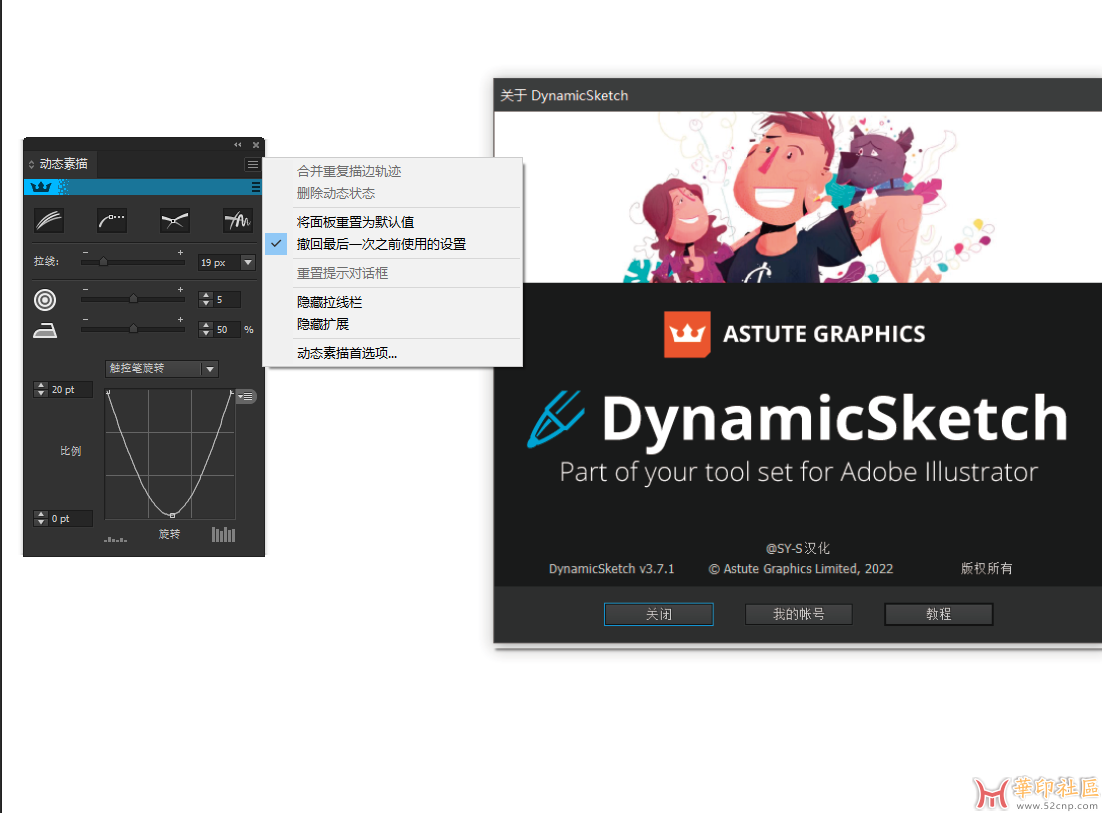
Task: Open the blue bar's hamburger menu
Action: pyautogui.click(x=255, y=187)
